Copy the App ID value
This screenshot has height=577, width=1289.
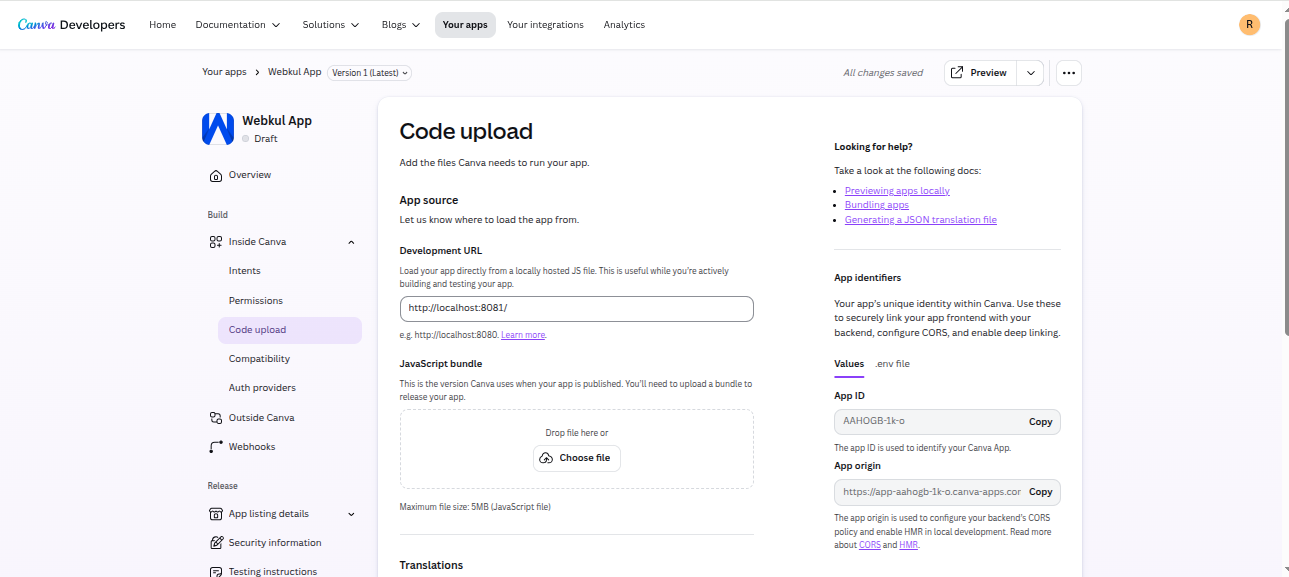click(x=1040, y=422)
